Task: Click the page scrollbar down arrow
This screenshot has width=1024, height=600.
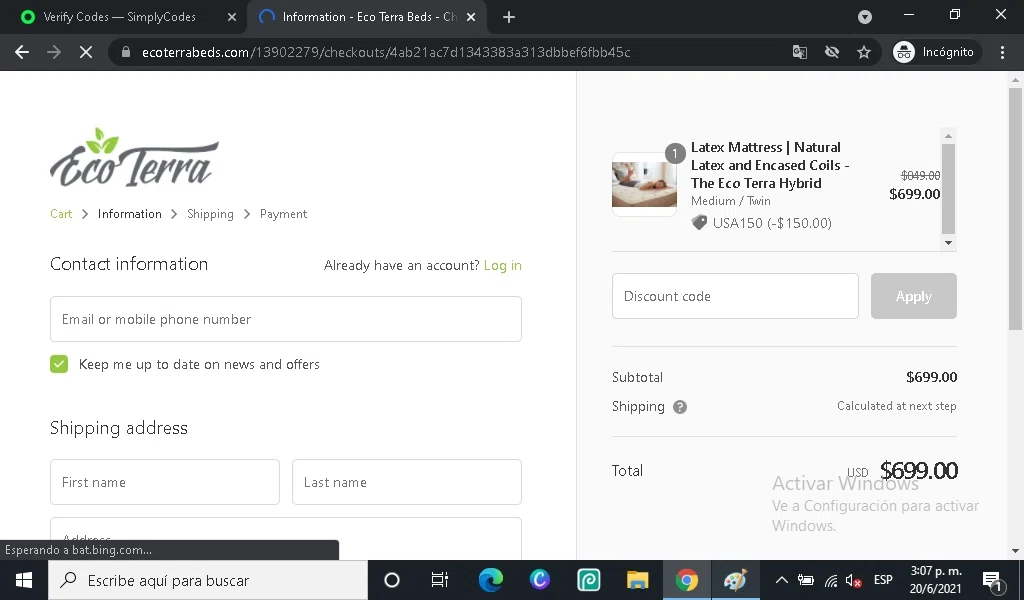Action: [1015, 550]
